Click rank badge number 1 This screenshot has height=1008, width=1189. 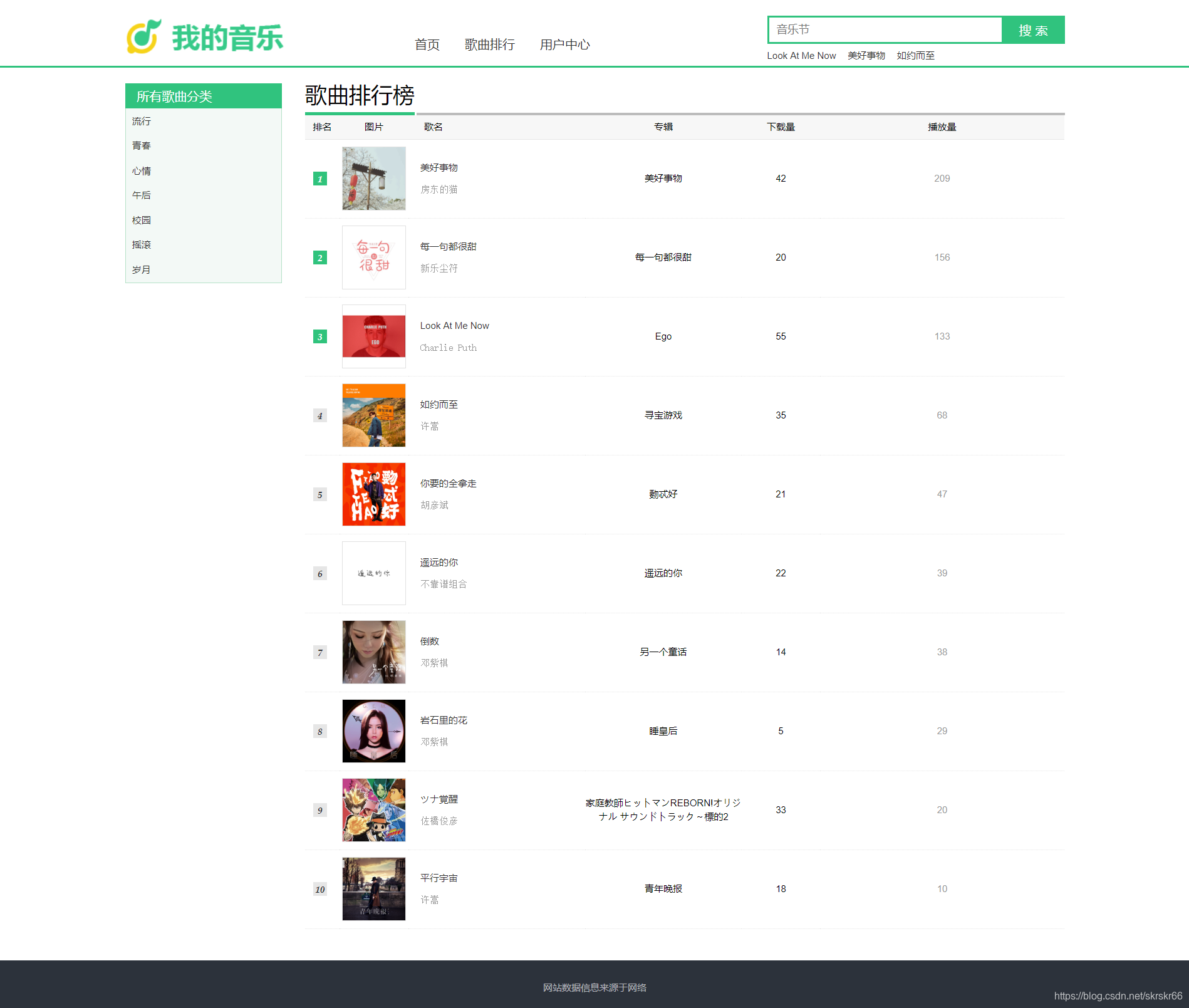pyautogui.click(x=320, y=179)
